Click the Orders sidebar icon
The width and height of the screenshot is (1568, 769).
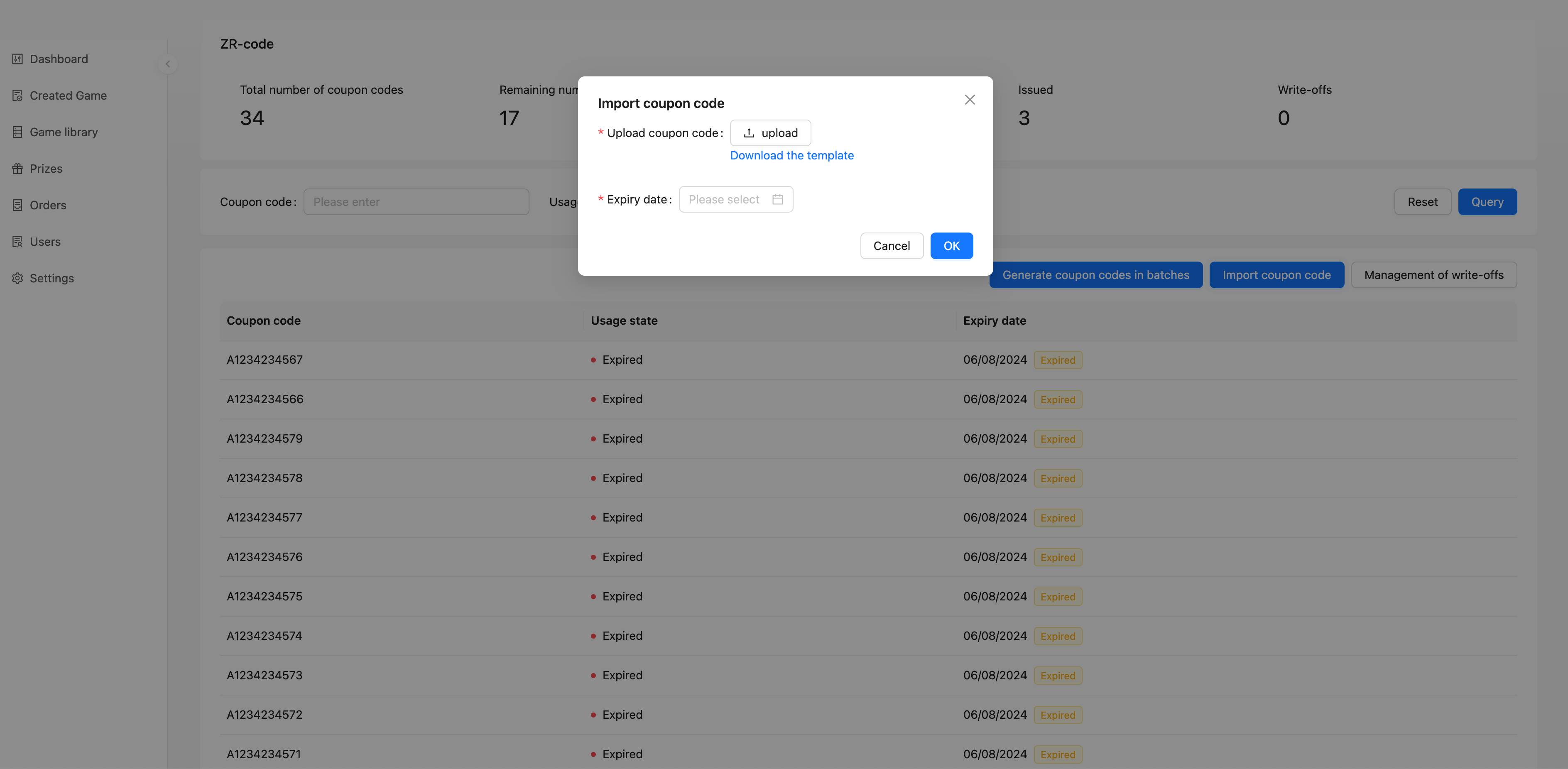point(17,205)
